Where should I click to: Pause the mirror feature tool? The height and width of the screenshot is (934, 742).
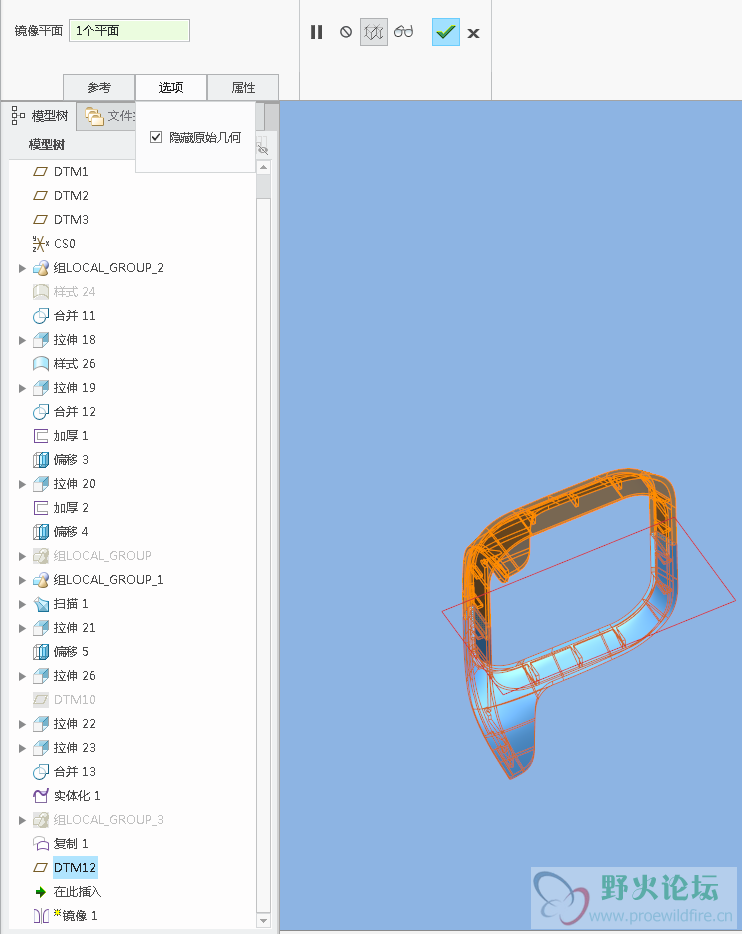(316, 32)
